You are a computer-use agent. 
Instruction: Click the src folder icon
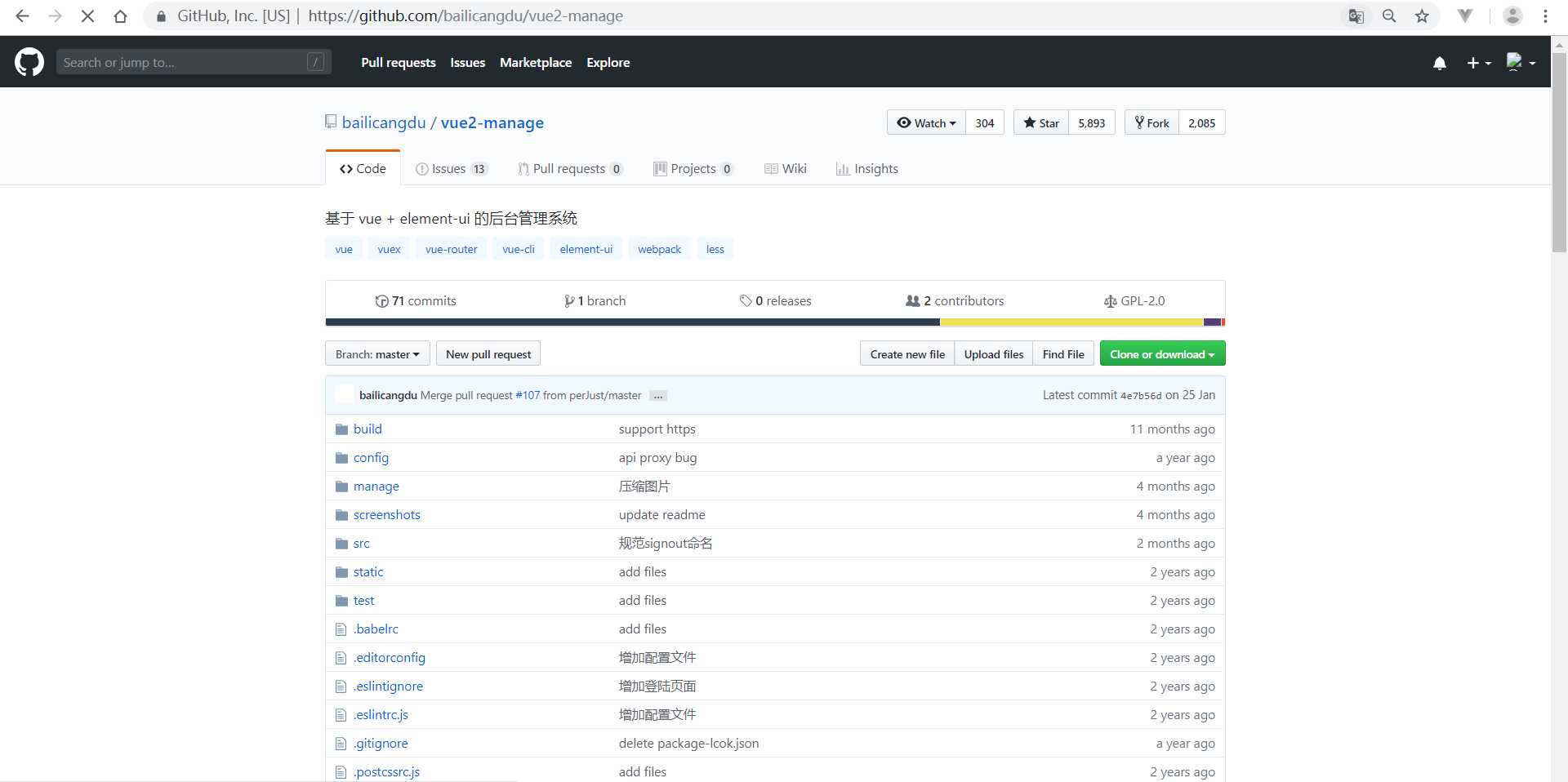341,544
